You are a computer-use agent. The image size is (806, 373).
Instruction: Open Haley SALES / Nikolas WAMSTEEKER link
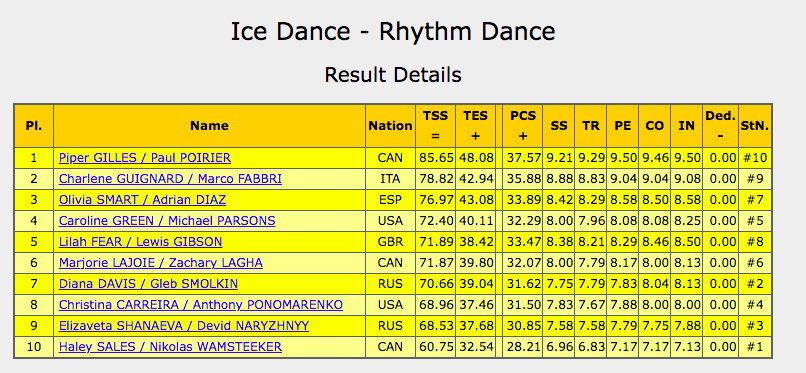click(170, 347)
